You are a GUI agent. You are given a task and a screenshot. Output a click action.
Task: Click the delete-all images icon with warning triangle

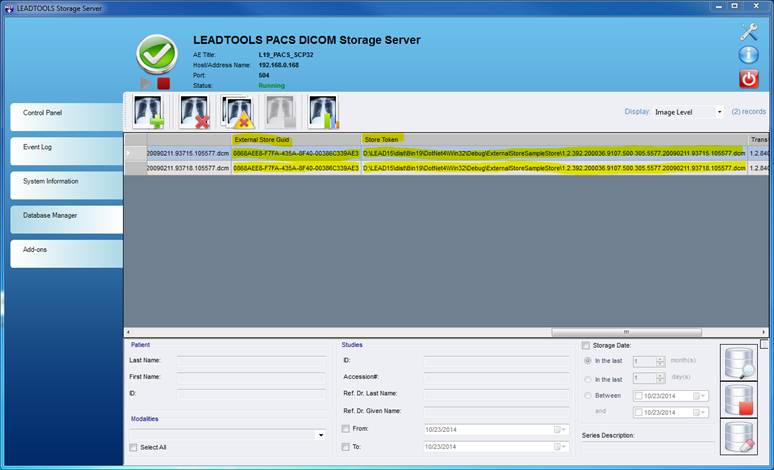(x=238, y=112)
